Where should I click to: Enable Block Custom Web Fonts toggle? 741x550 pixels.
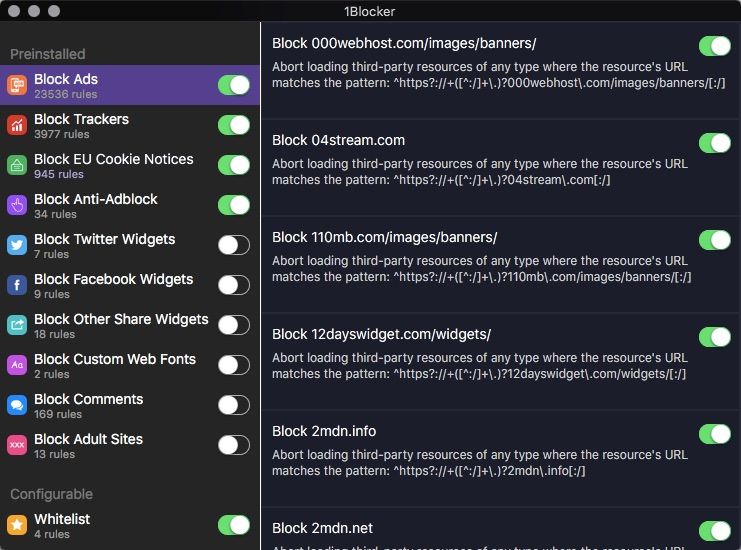234,365
